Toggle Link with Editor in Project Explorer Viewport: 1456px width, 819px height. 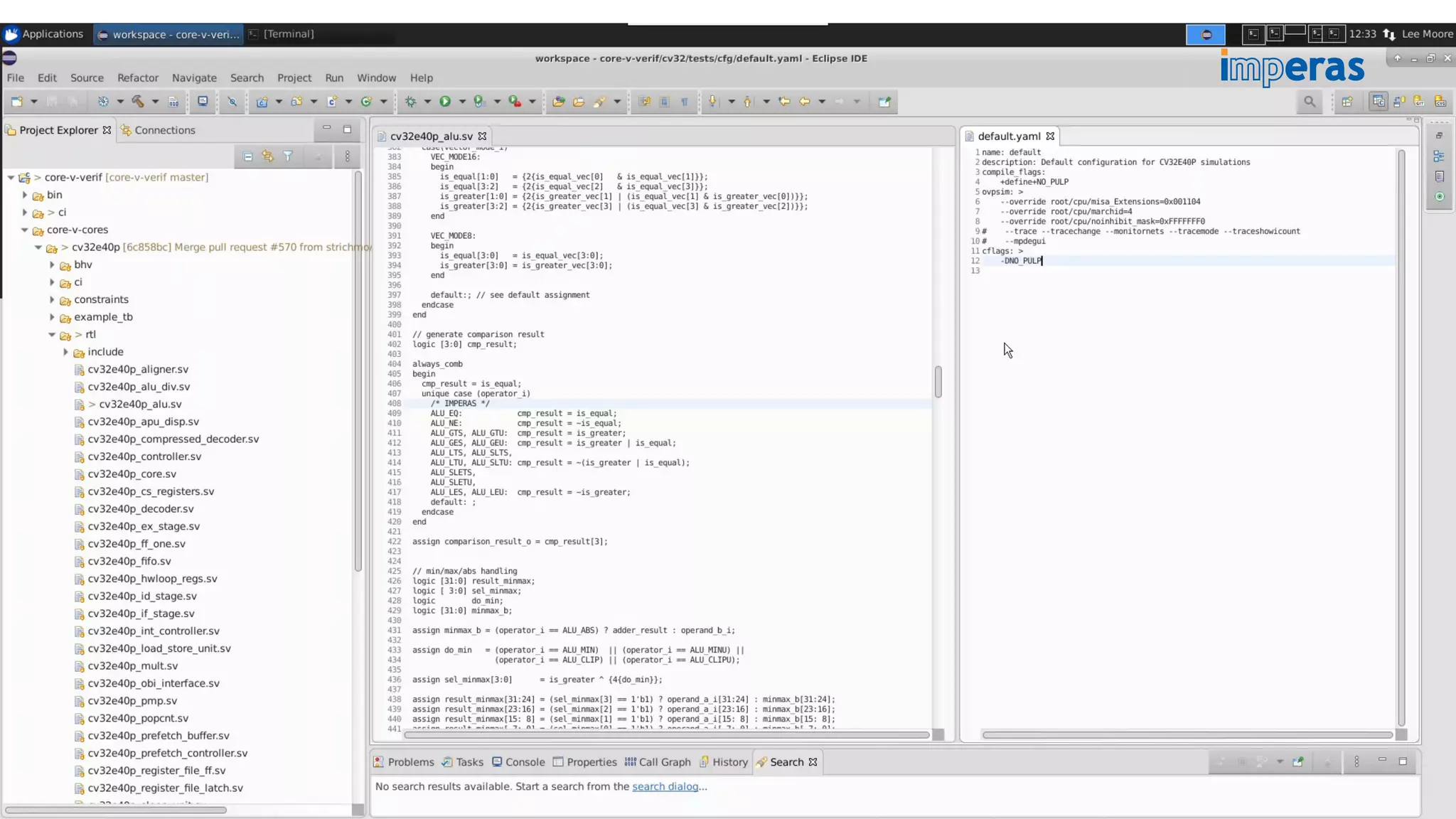click(267, 156)
